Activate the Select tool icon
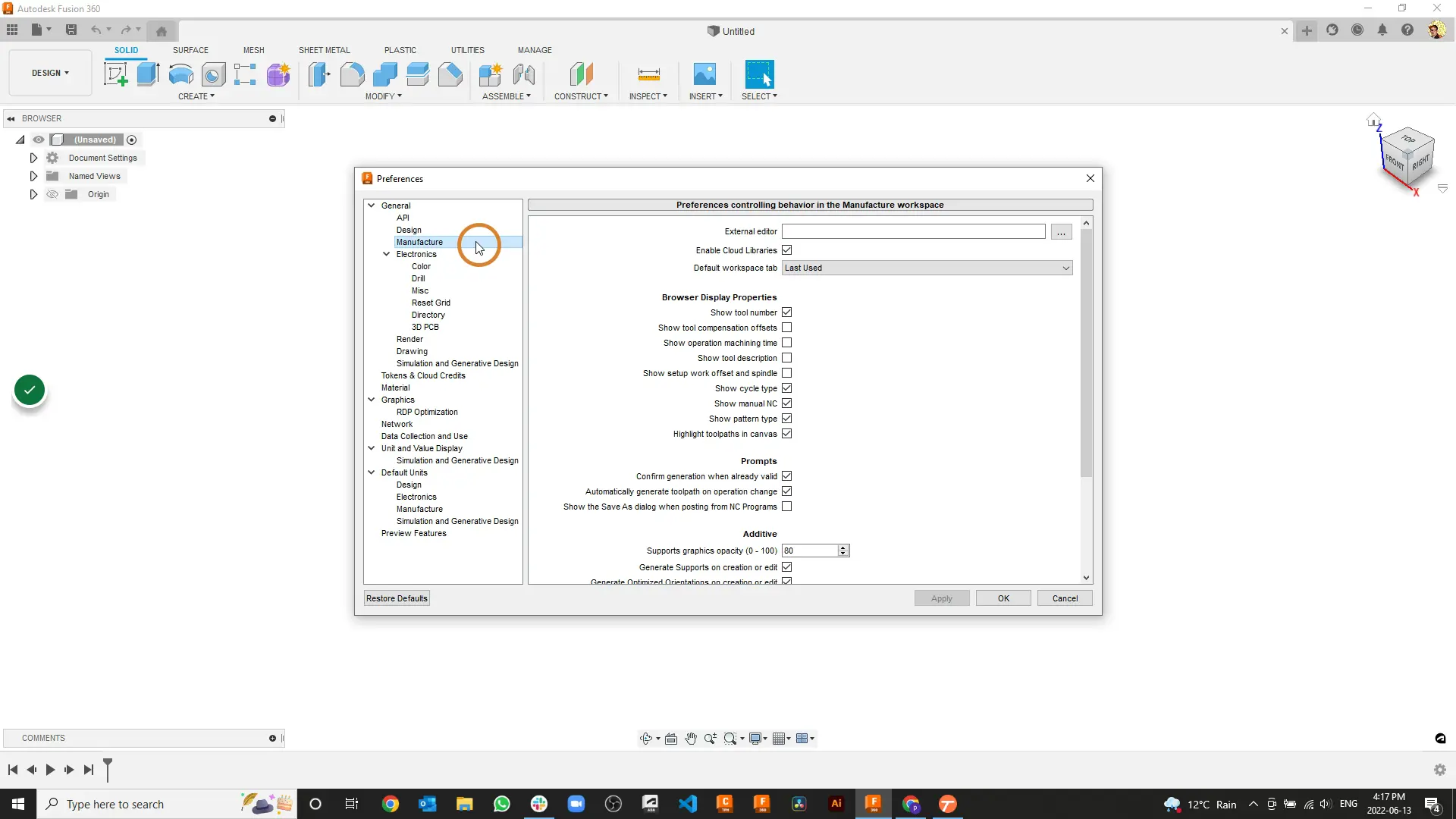 (x=759, y=74)
